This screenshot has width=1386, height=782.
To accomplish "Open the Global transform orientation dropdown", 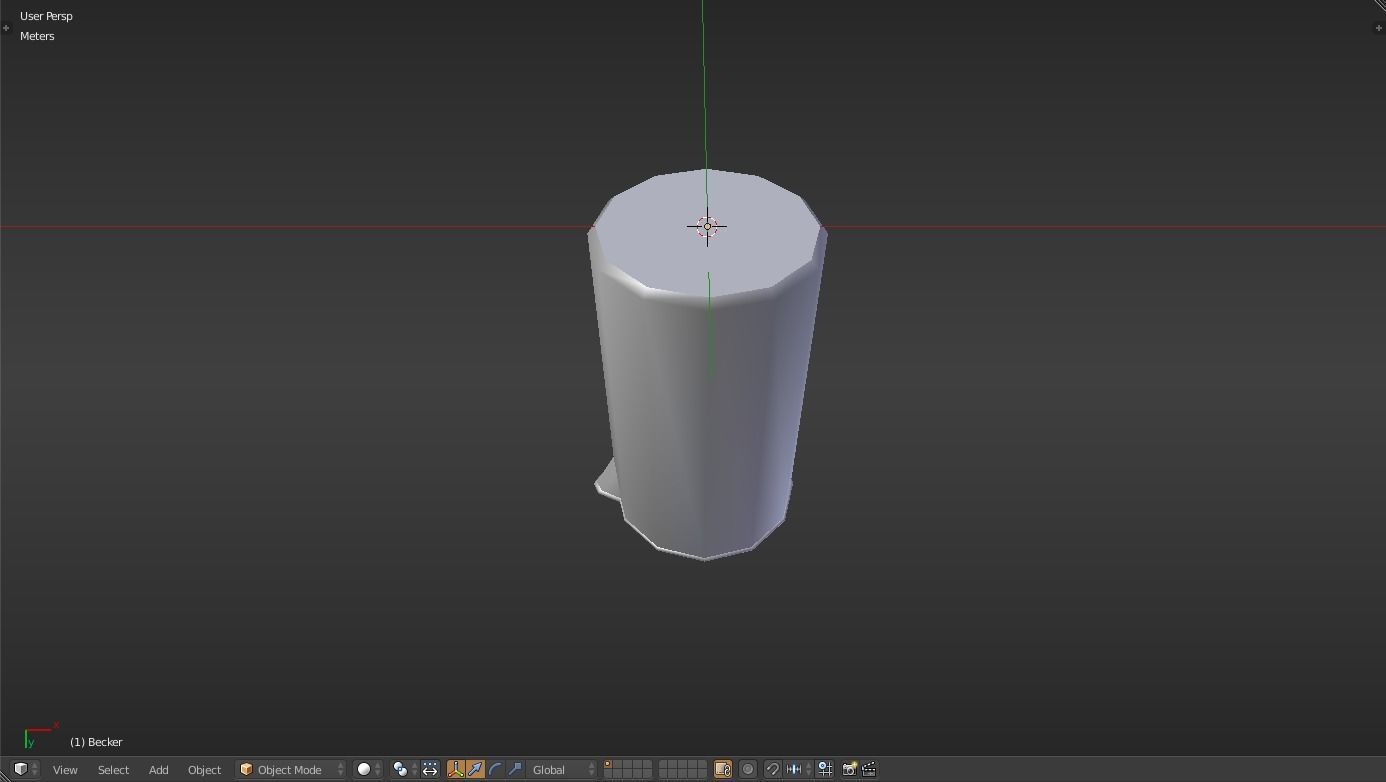I will 563,769.
